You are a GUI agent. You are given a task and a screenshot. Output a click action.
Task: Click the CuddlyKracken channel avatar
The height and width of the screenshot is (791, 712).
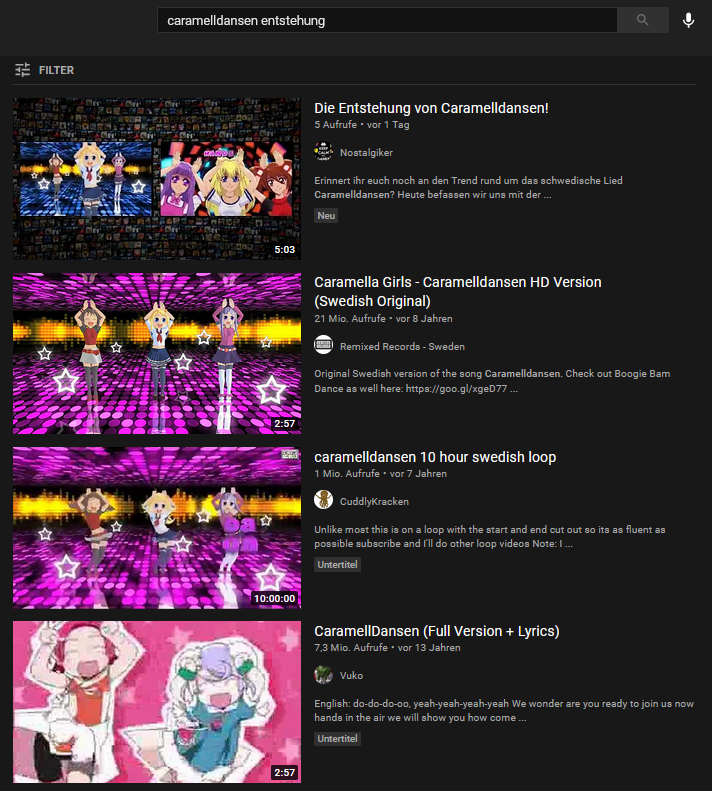[323, 501]
